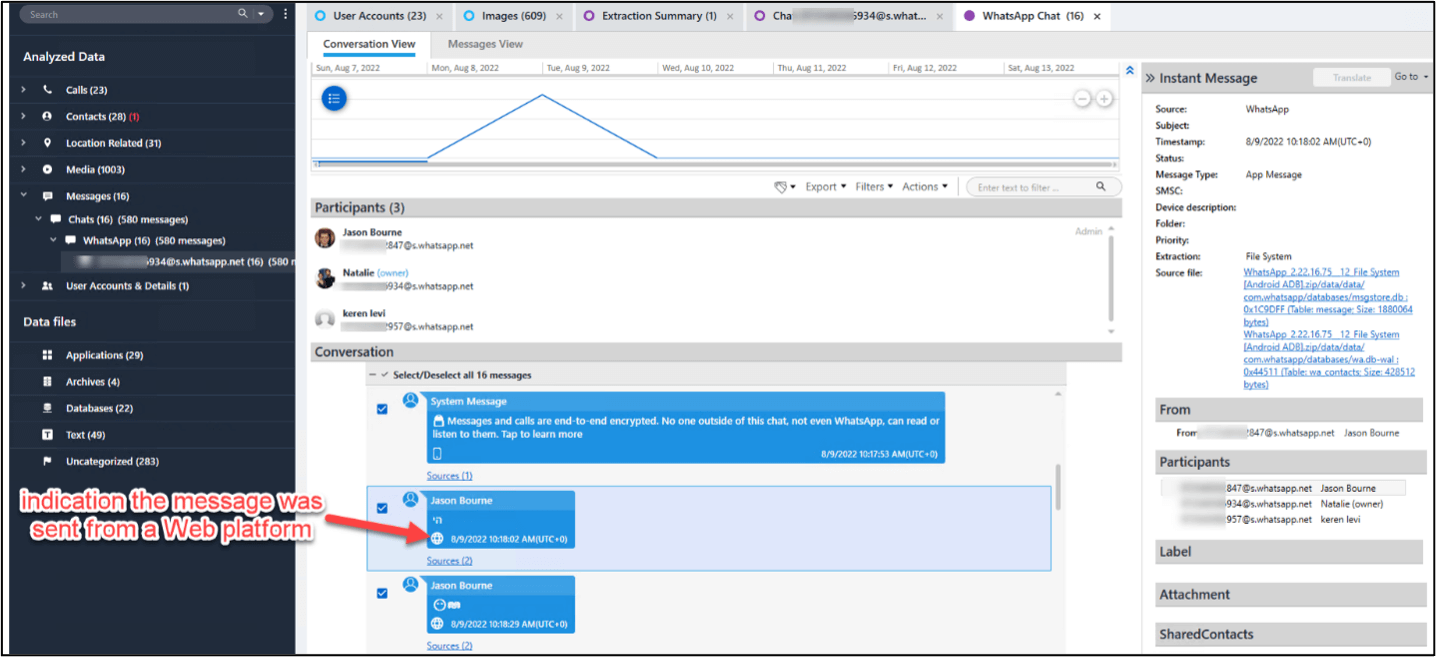Open msgstore.db source file link
The image size is (1439, 660).
(1328, 297)
